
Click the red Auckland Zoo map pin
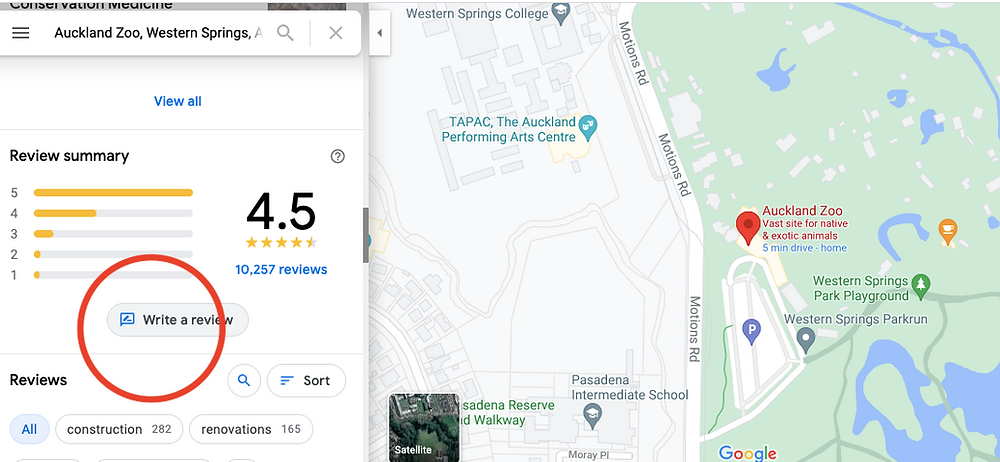point(747,229)
